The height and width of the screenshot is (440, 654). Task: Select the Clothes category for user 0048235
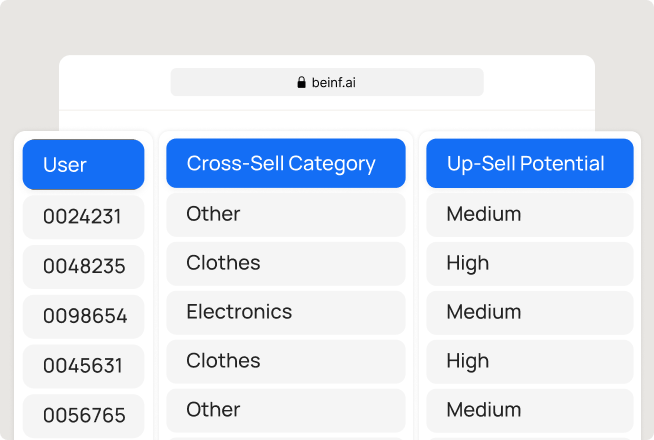tap(285, 263)
